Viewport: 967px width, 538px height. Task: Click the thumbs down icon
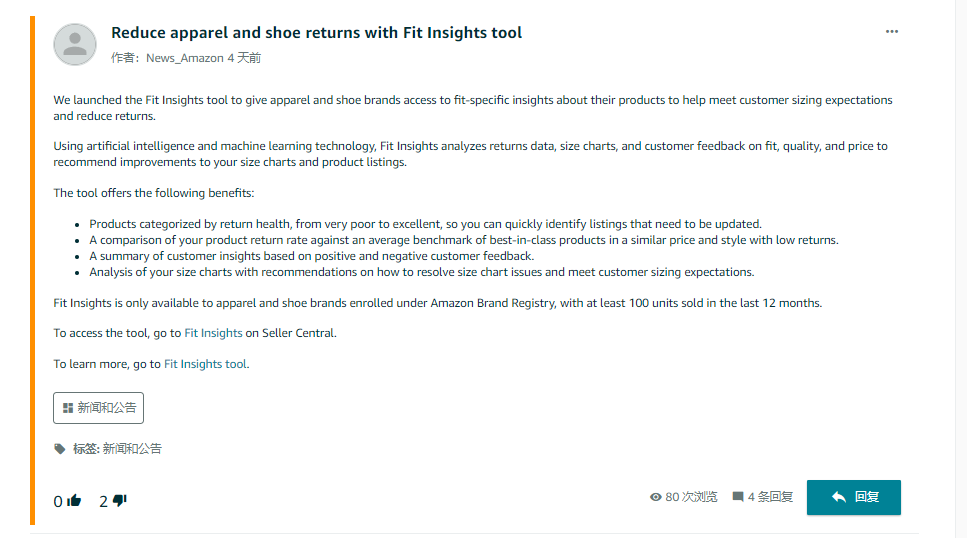(120, 501)
